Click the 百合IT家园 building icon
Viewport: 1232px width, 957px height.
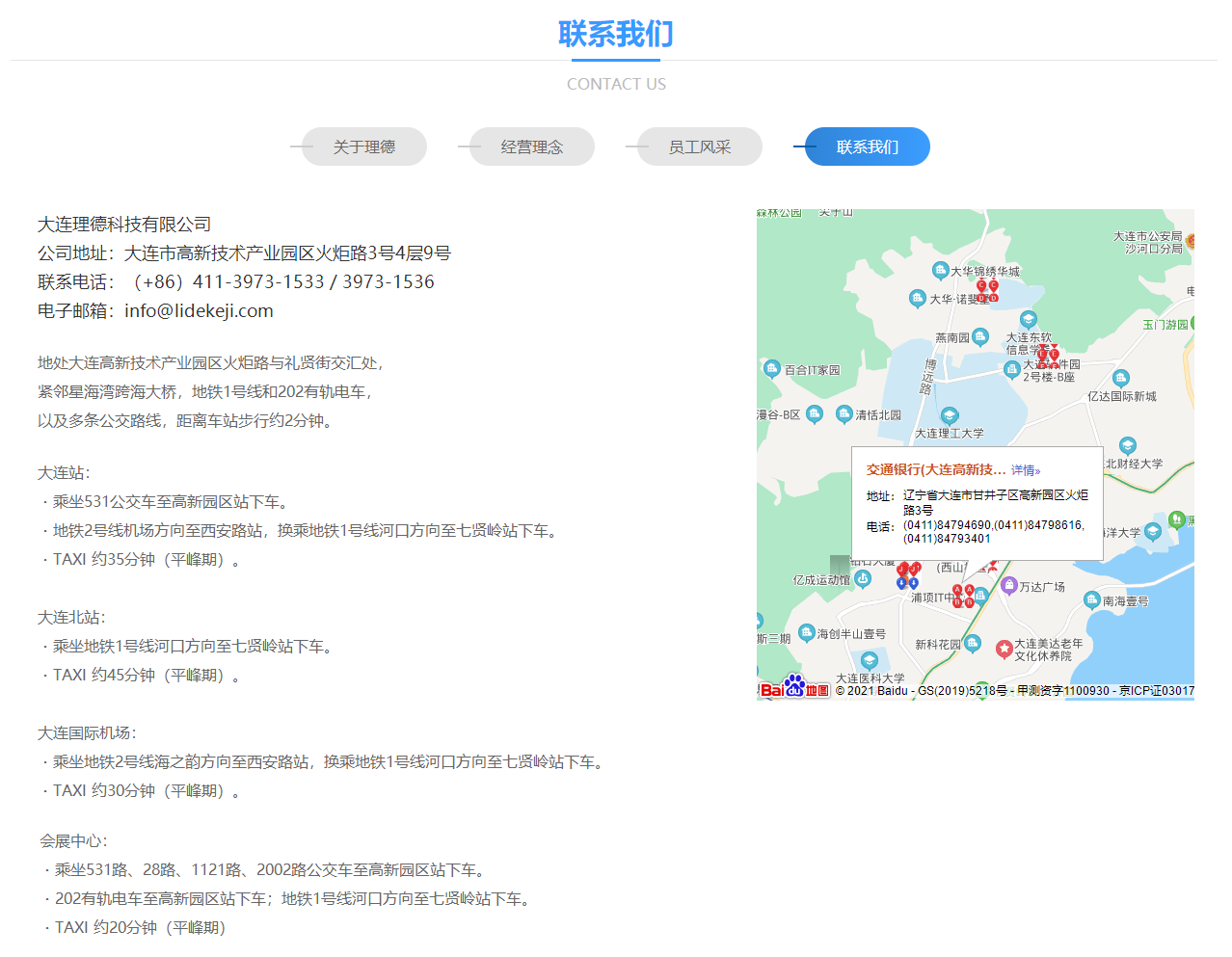[772, 368]
